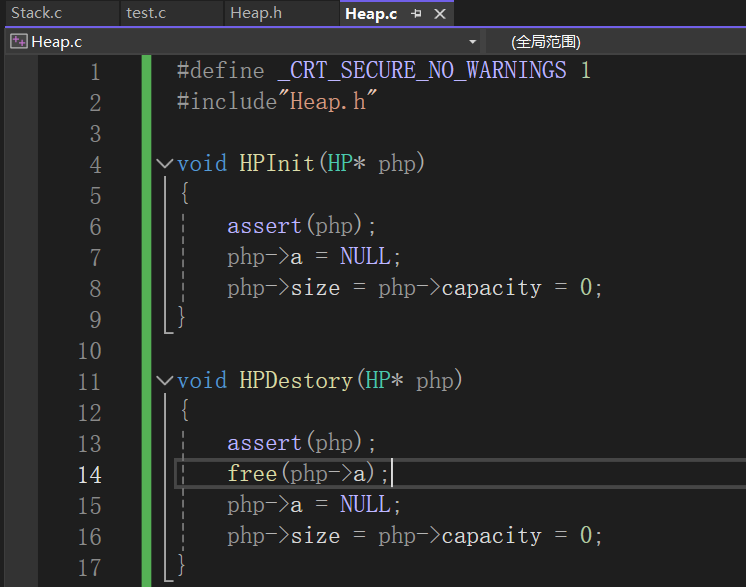The width and height of the screenshot is (746, 587).
Task: Click NULL on line 15
Action: (365, 504)
